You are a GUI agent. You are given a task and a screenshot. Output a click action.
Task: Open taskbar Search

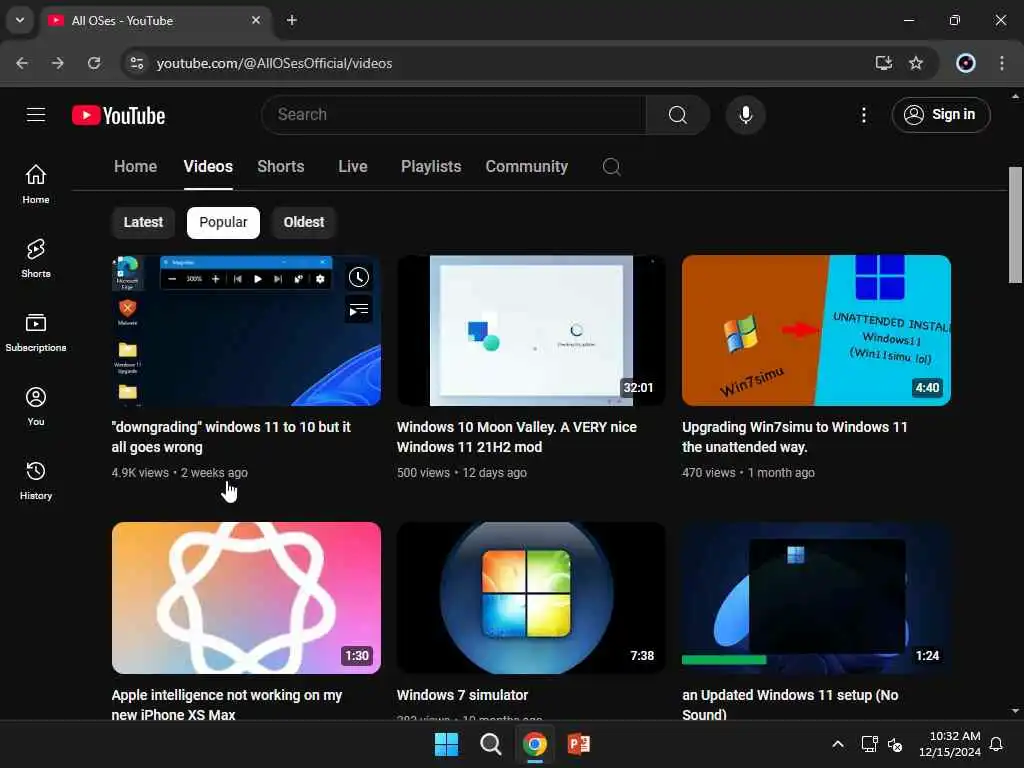coord(490,744)
